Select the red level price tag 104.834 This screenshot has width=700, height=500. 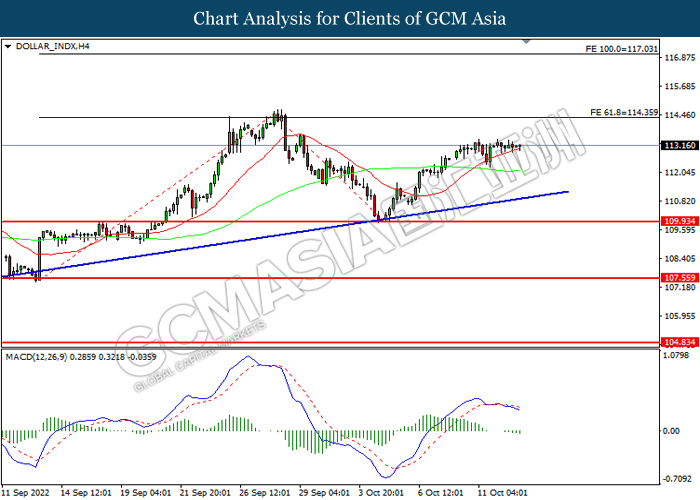click(x=679, y=342)
